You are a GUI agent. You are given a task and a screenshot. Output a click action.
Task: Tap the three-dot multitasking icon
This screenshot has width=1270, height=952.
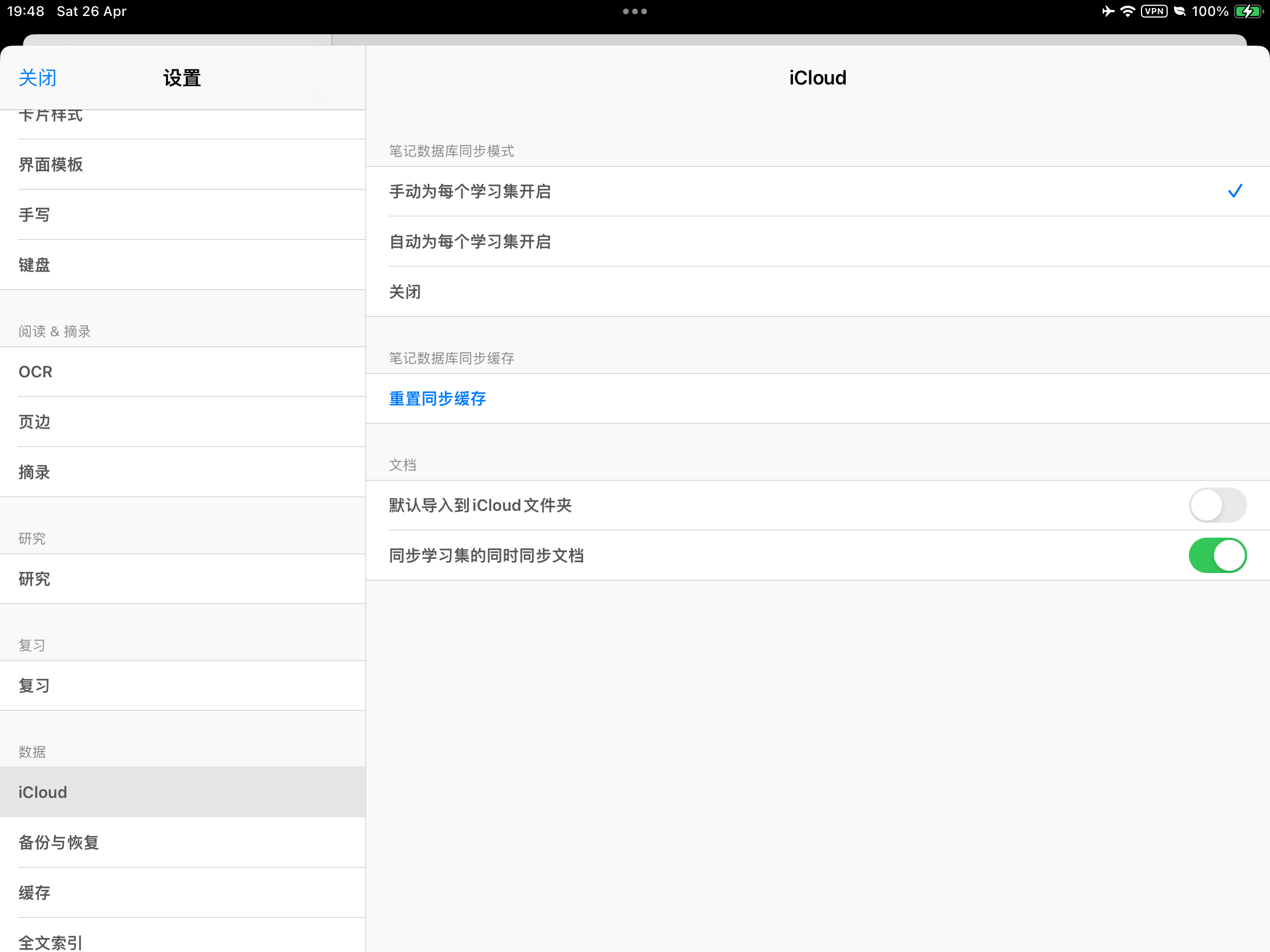(x=635, y=11)
